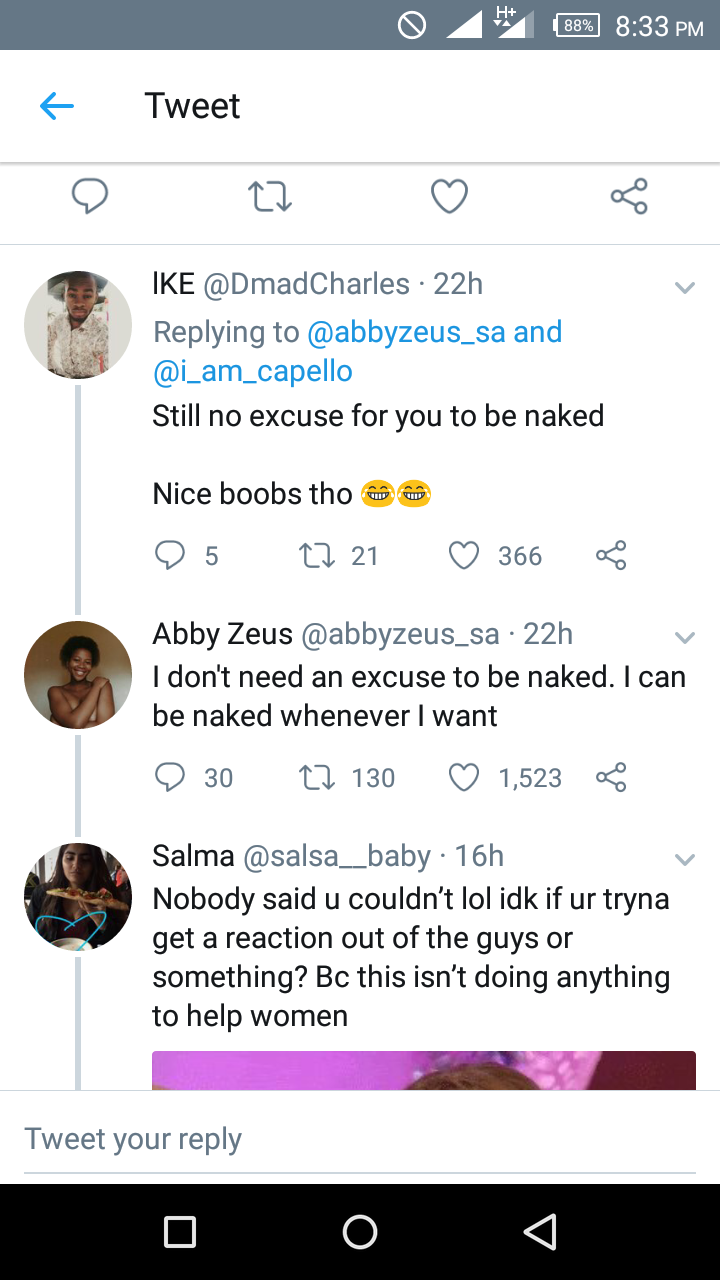This screenshot has height=1280, width=720.
Task: Like Abby Zeus's tweet with 1,523 likes
Action: coord(464,777)
